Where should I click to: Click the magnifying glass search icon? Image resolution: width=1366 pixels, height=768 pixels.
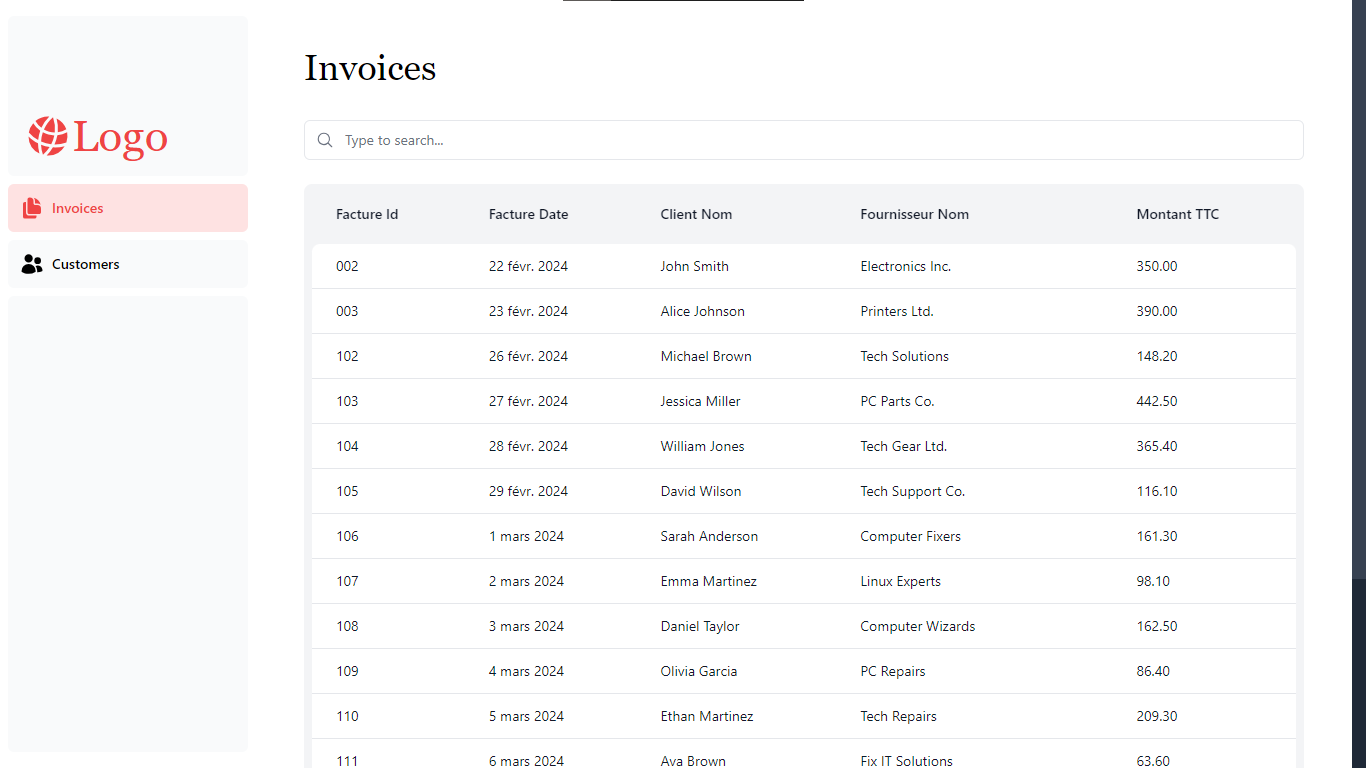(x=325, y=140)
